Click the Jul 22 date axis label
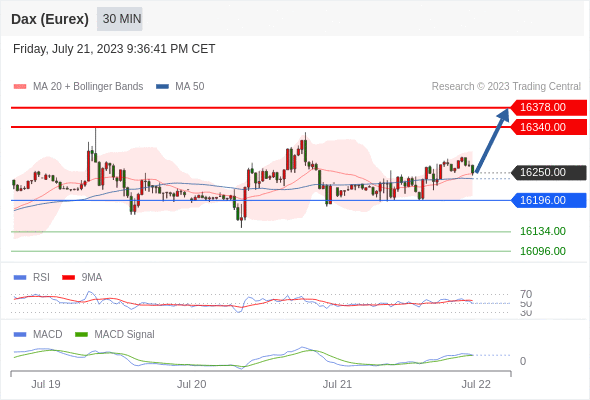 [x=476, y=384]
